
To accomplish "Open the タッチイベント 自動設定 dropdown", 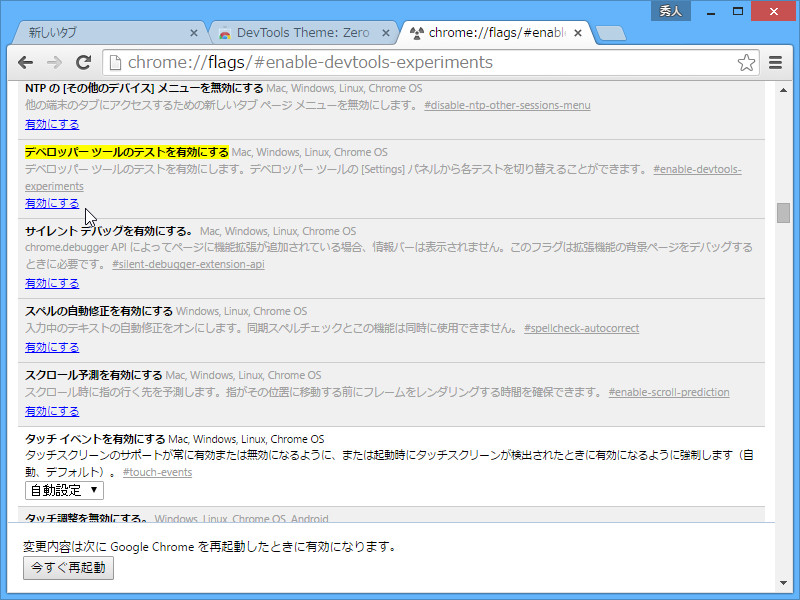I will pyautogui.click(x=64, y=490).
